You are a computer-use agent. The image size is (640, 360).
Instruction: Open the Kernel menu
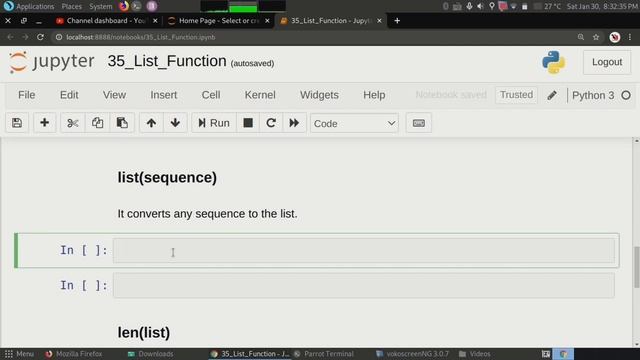[260, 95]
